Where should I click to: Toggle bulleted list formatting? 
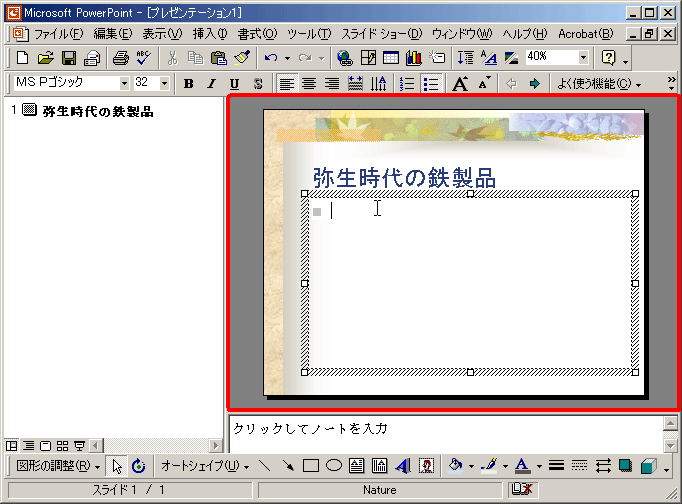[431, 83]
